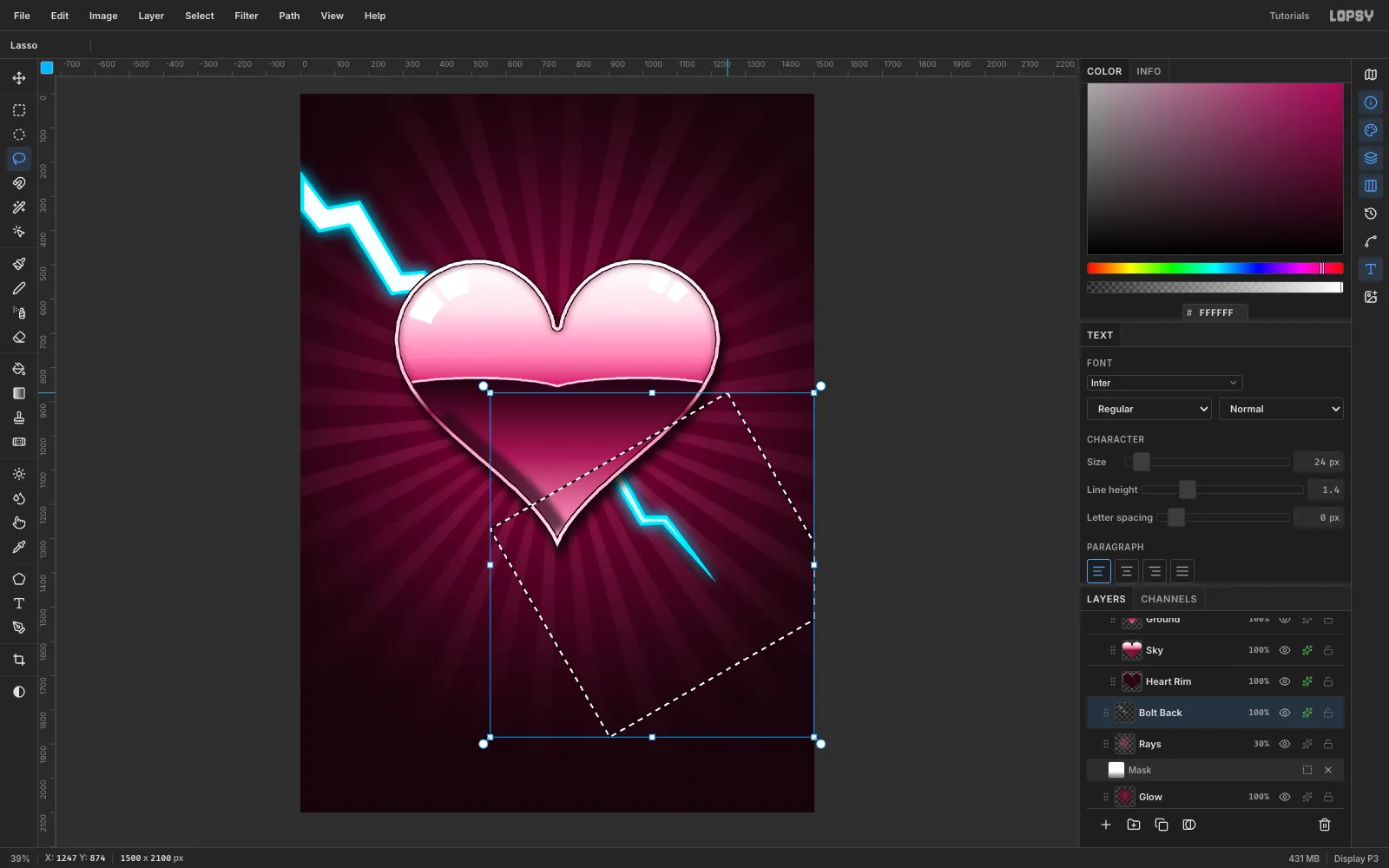The width and height of the screenshot is (1389, 868).
Task: Select the Paint Brush tool
Action: (x=19, y=264)
